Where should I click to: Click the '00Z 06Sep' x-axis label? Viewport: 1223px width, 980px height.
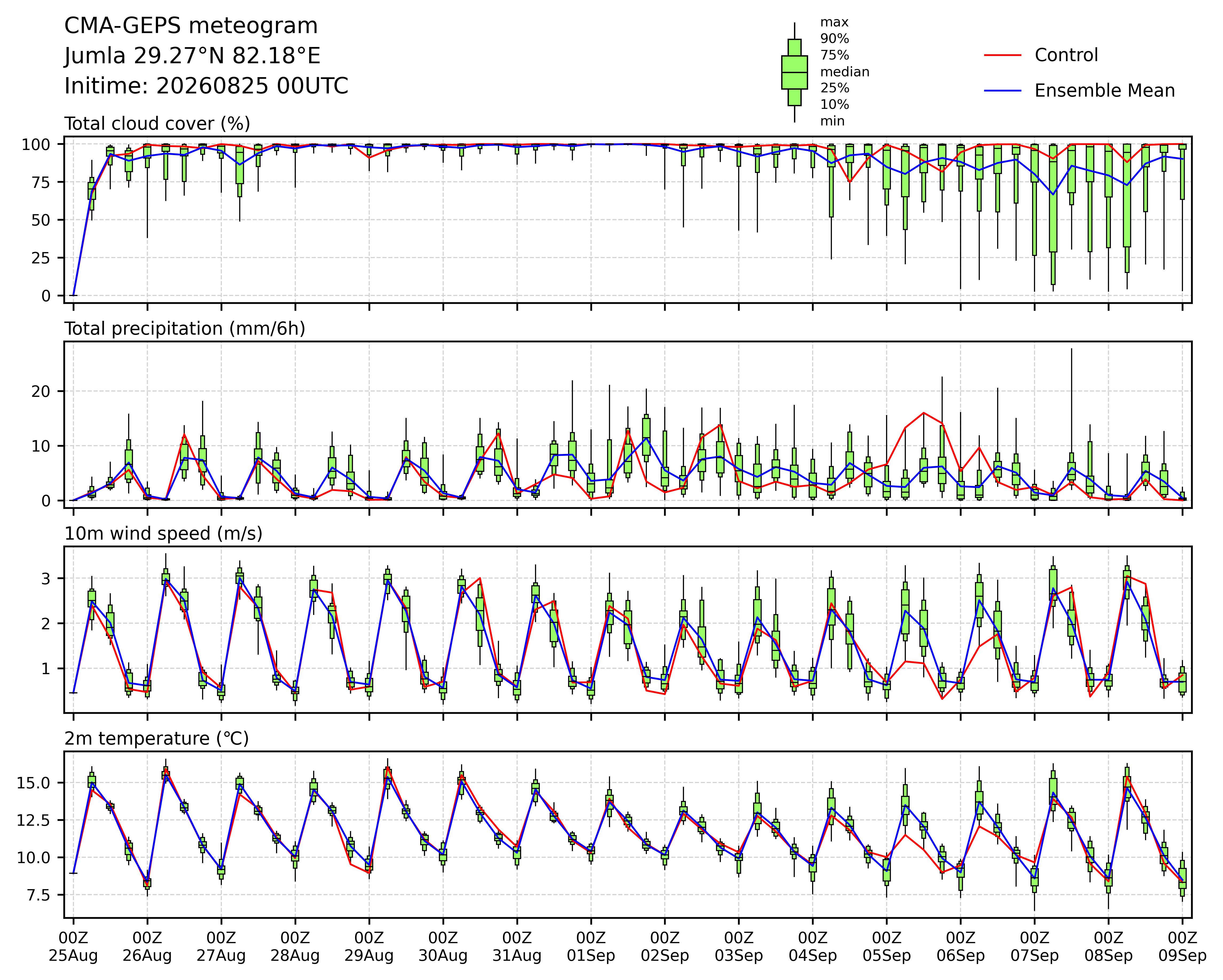(x=960, y=947)
